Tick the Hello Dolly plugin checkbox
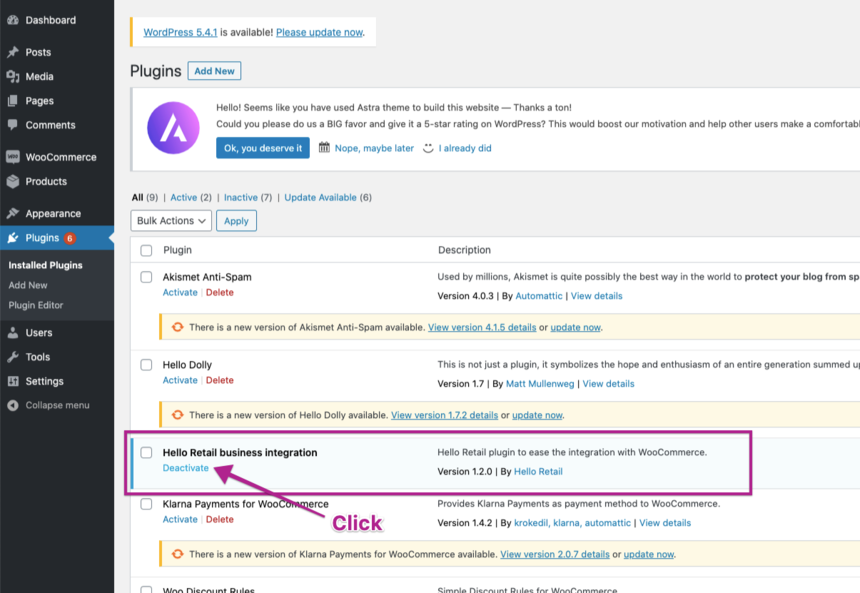This screenshot has height=593, width=860. (146, 365)
